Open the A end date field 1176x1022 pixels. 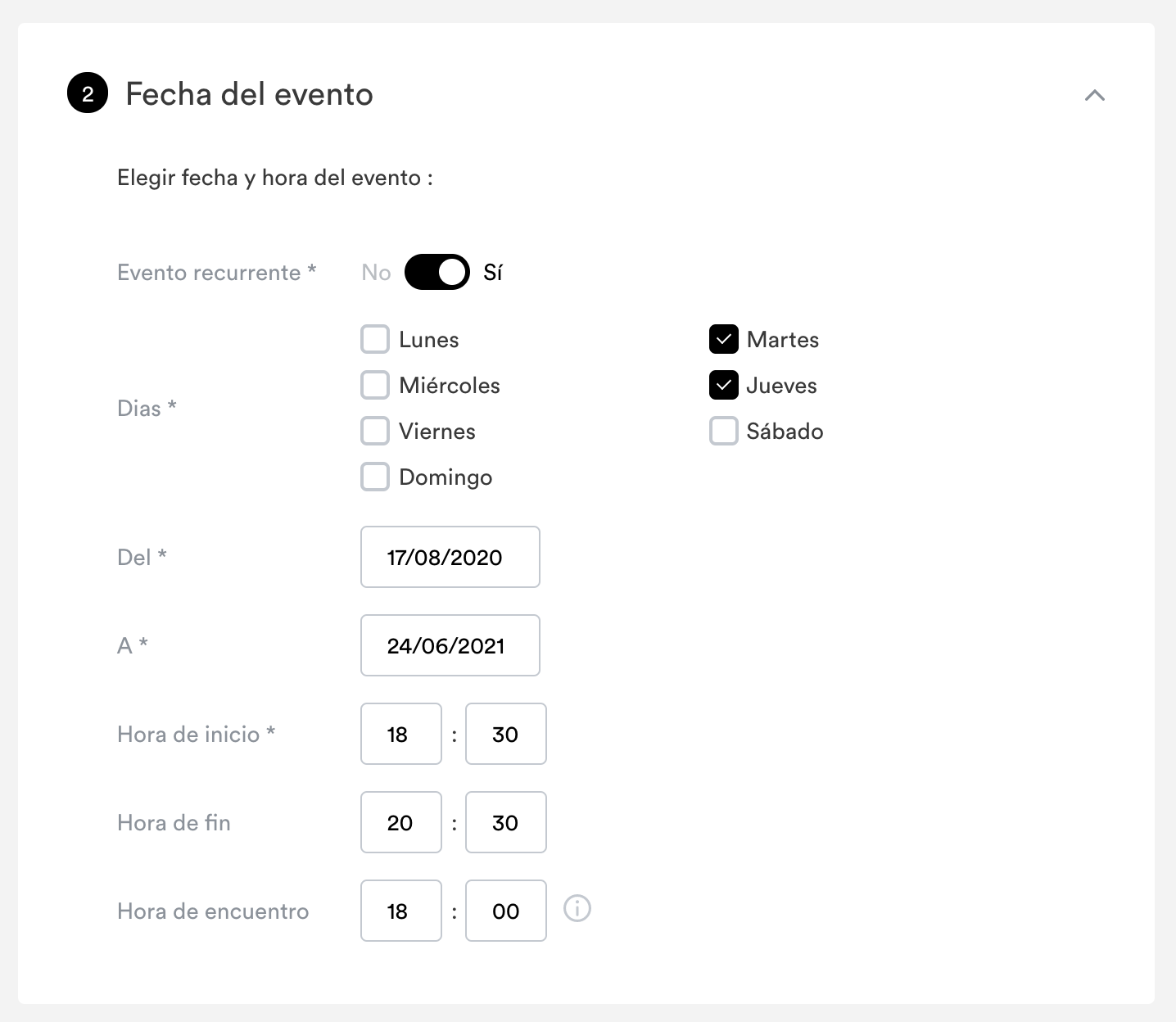tap(450, 645)
